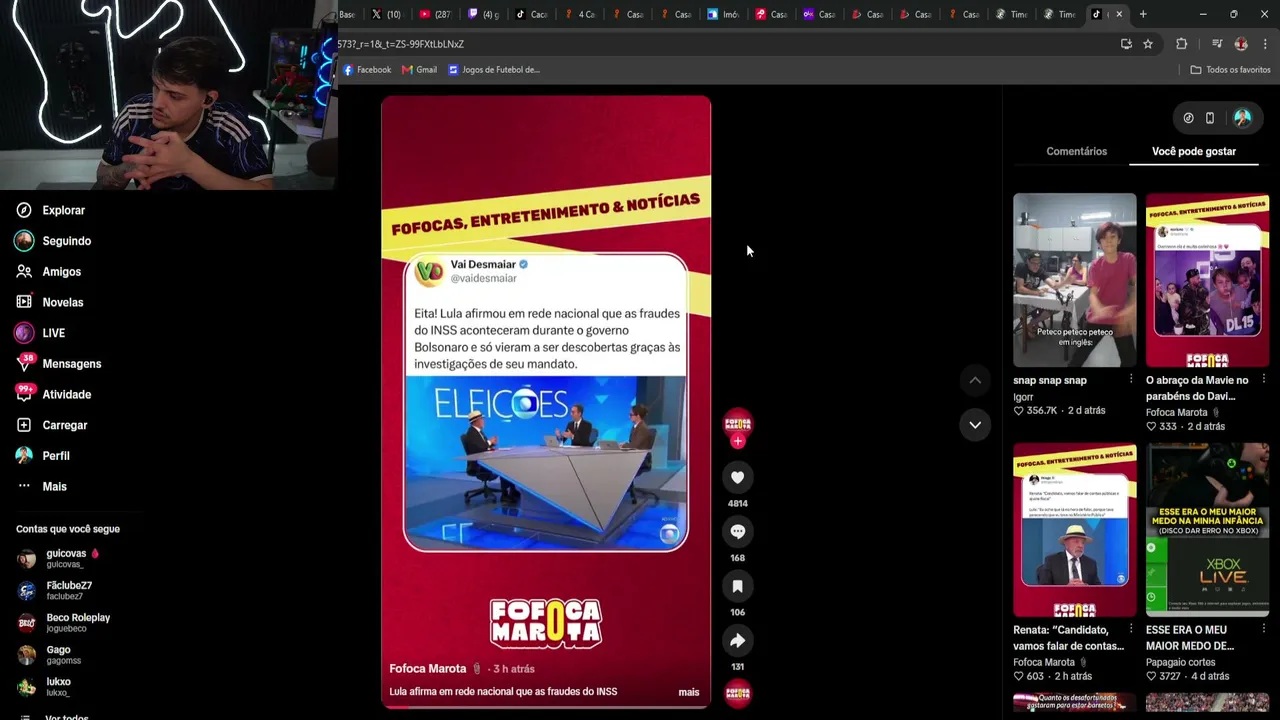The height and width of the screenshot is (720, 1280).
Task: Open a new browser tab
Action: 1143,14
